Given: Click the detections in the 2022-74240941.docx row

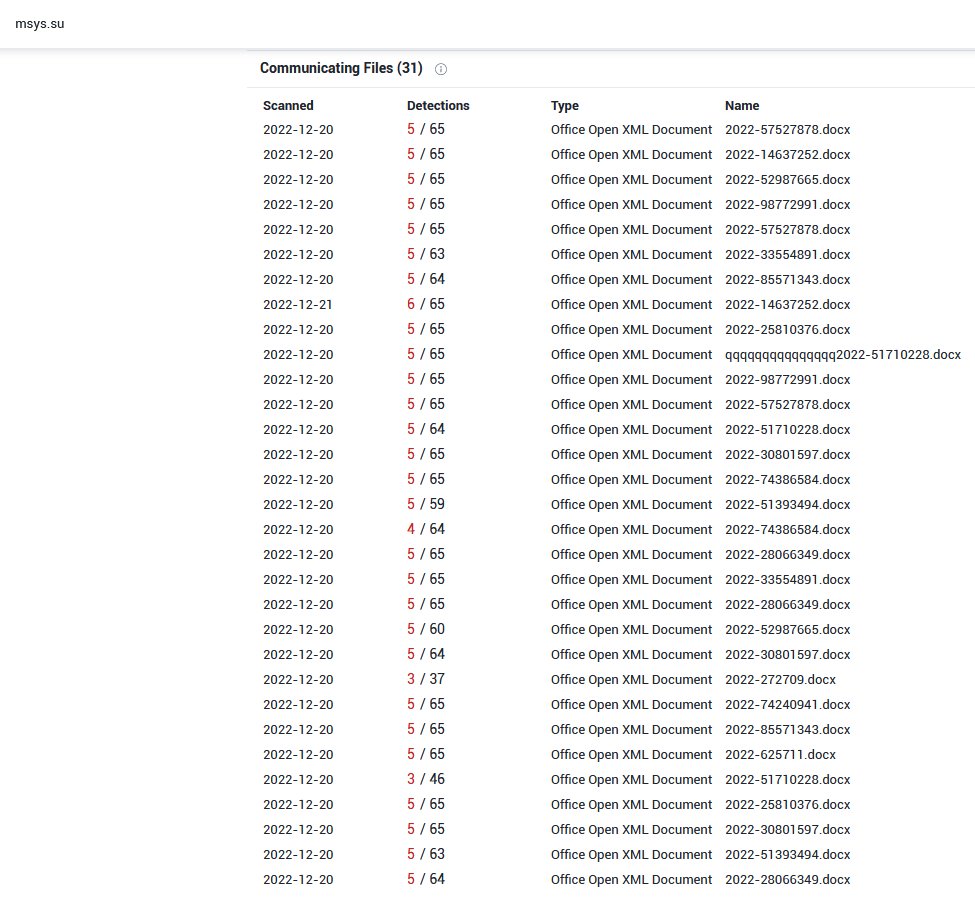Looking at the screenshot, I should click(426, 704).
